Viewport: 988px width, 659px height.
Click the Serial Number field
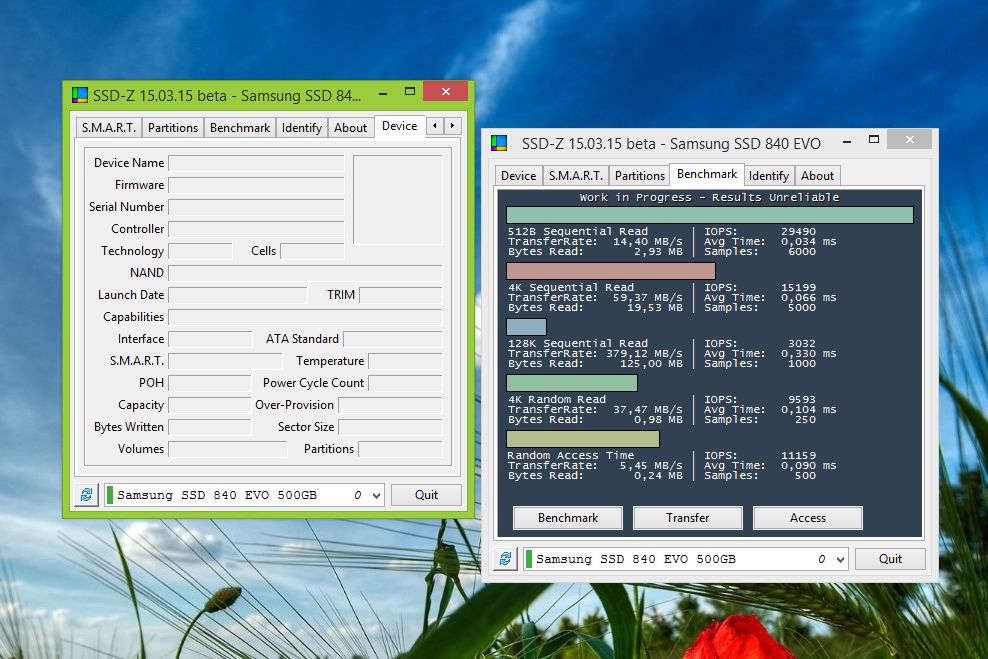pyautogui.click(x=256, y=207)
